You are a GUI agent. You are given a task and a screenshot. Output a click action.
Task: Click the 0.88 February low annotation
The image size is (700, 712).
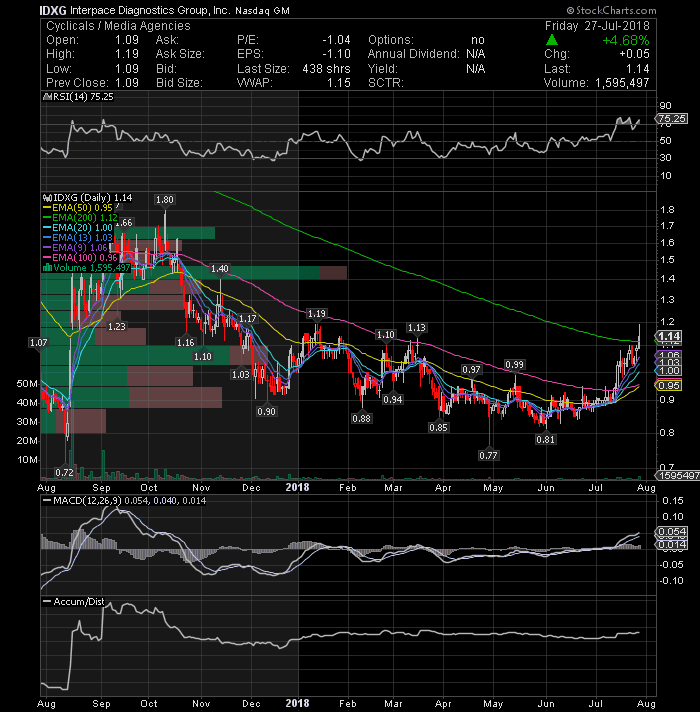(361, 418)
